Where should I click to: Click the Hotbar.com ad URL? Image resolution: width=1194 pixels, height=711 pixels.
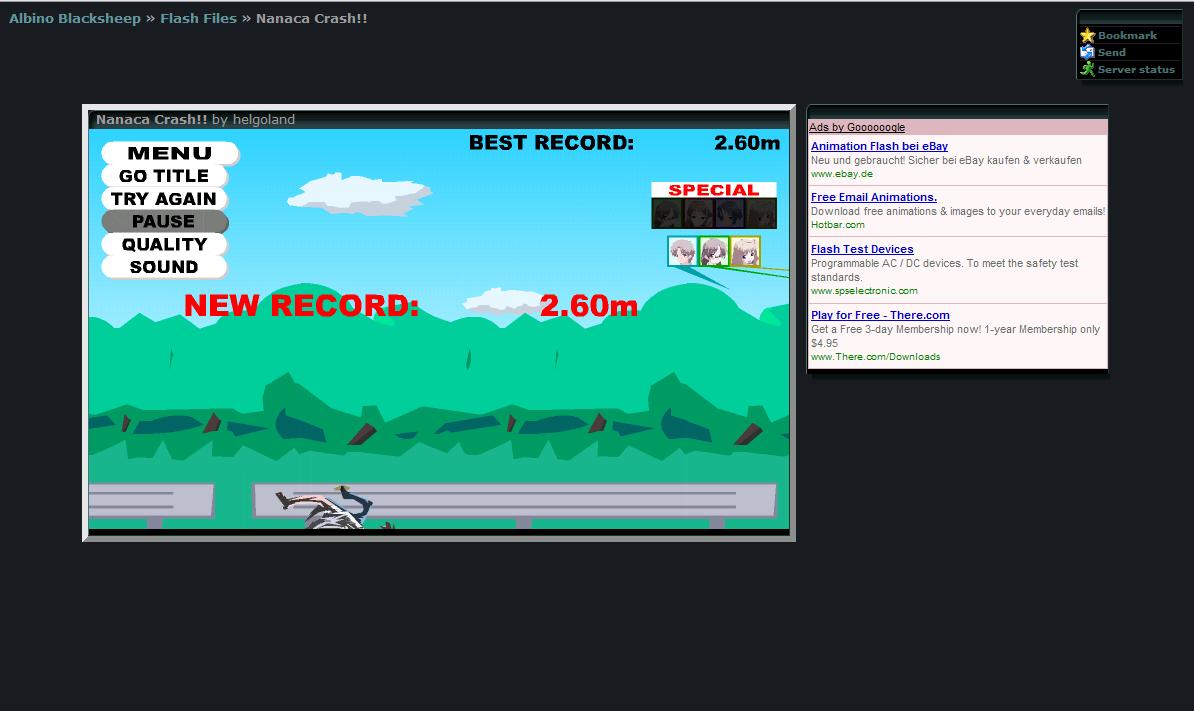pyautogui.click(x=838, y=225)
